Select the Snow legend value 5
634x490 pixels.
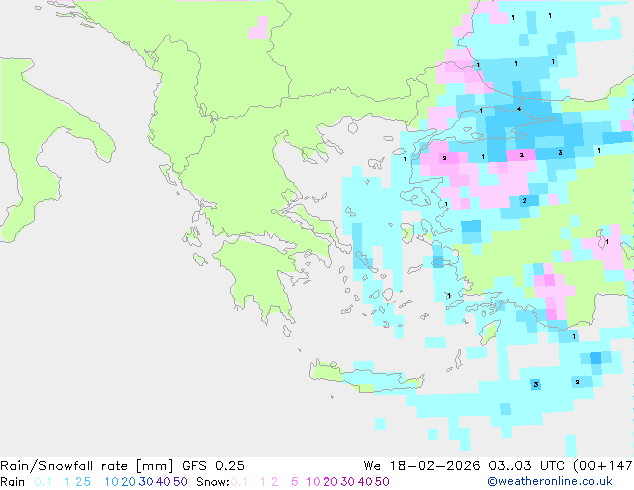[295, 482]
